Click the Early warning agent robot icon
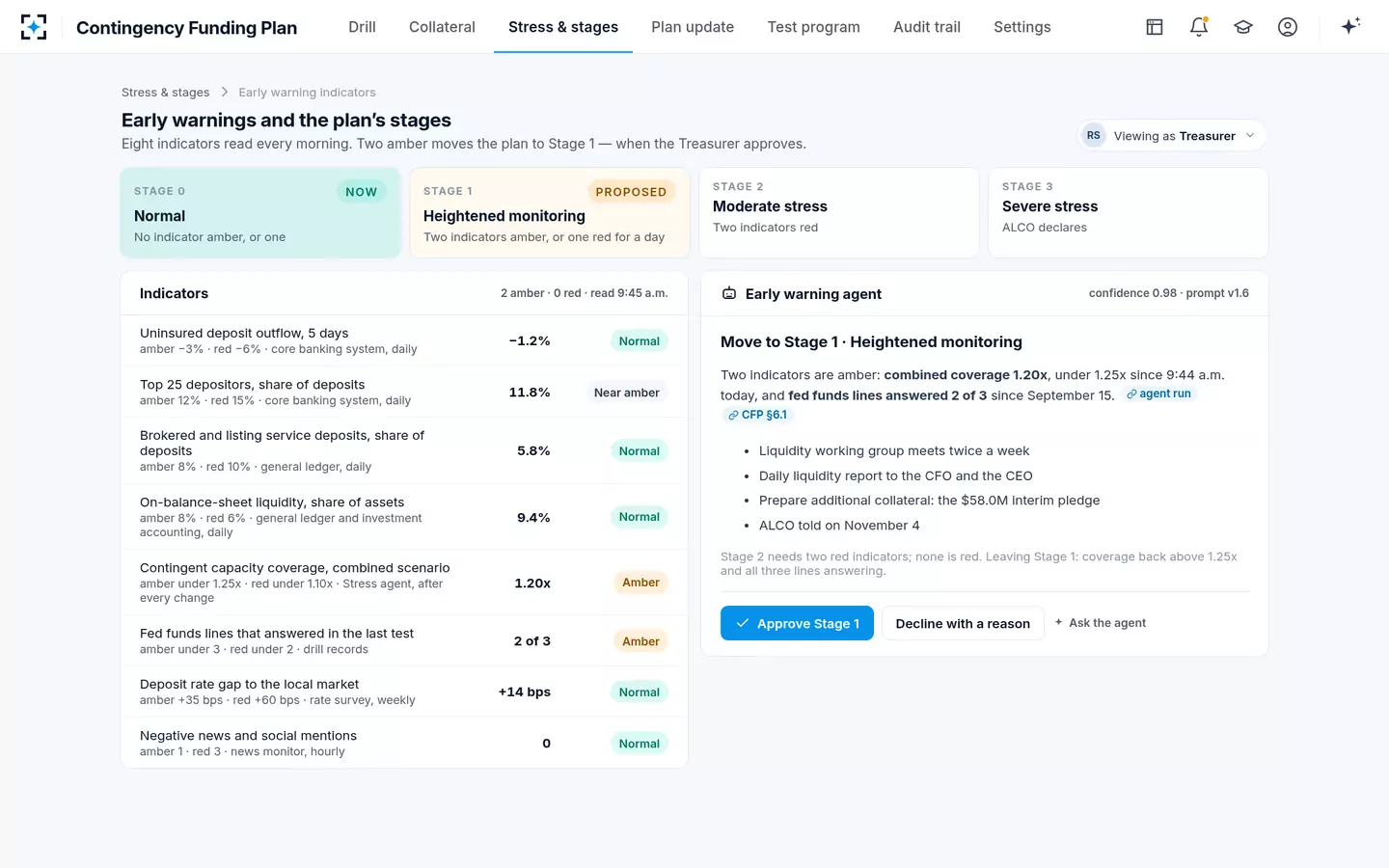 [729, 293]
